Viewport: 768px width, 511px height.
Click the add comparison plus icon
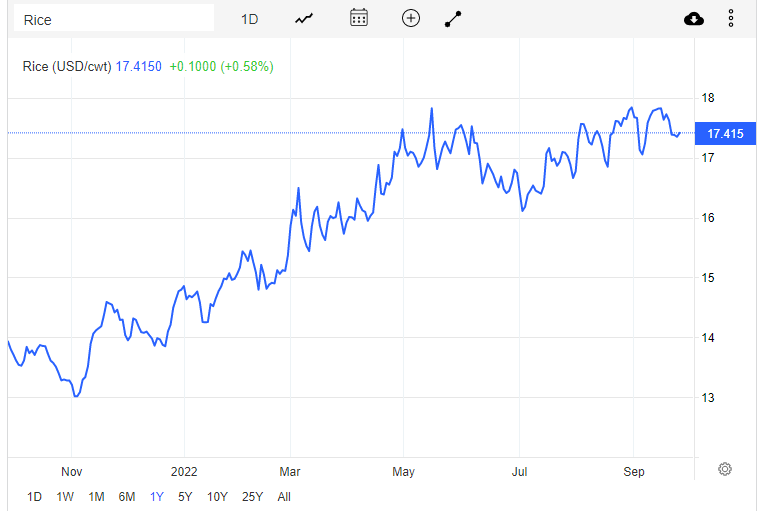(x=410, y=19)
